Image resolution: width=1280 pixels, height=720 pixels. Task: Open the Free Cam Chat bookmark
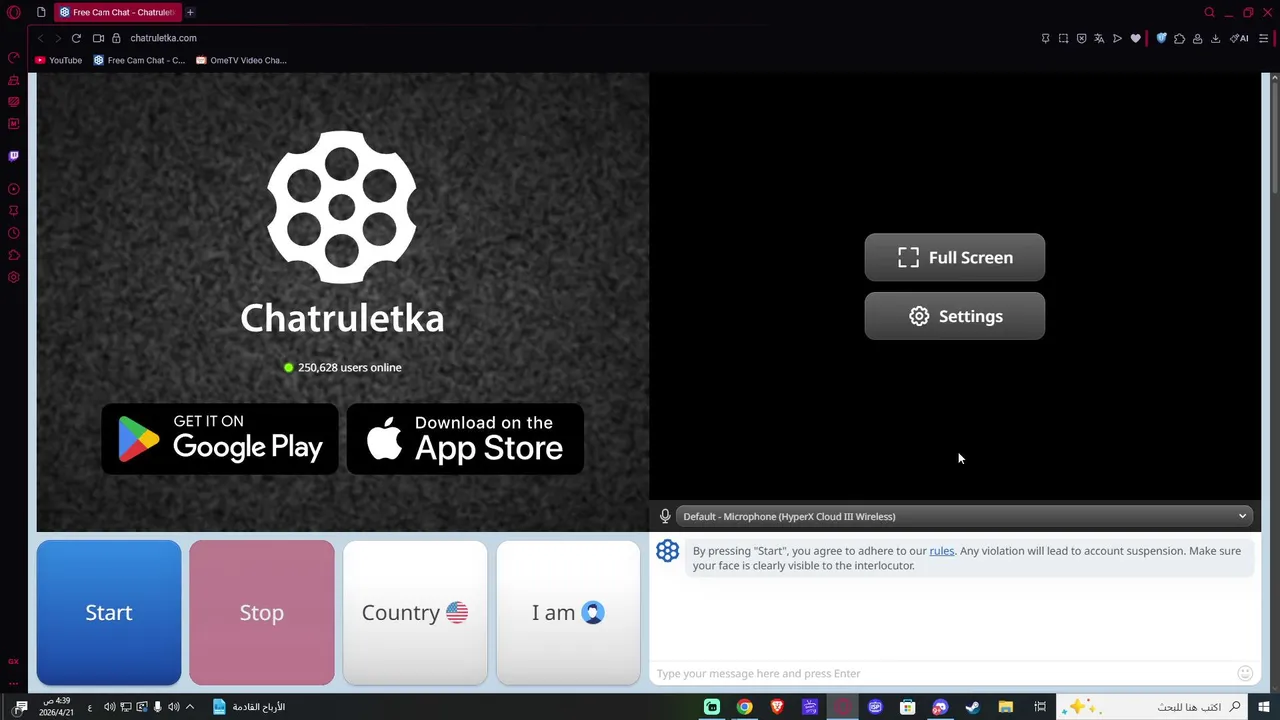pos(139,60)
